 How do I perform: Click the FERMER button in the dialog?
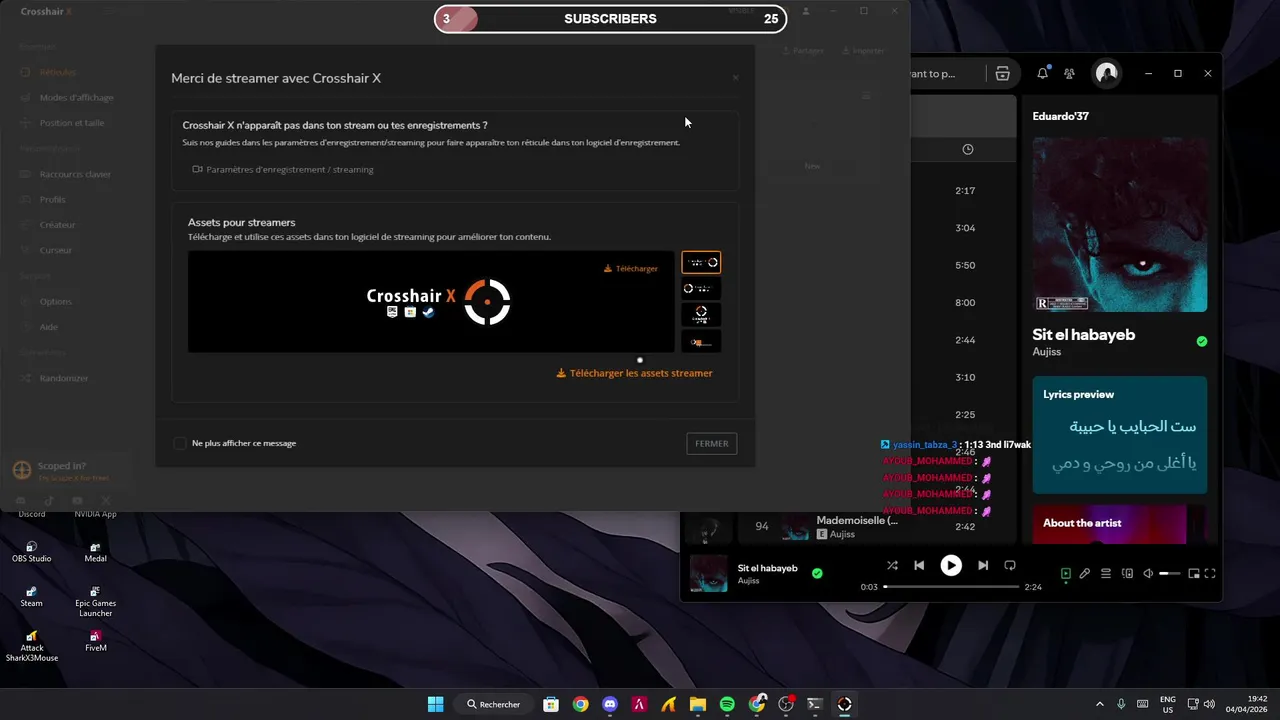pos(711,444)
